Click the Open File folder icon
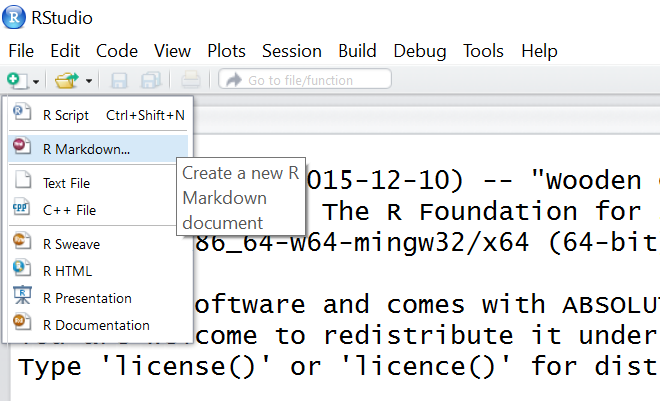Screen dimensions: 660x401 point(67,80)
